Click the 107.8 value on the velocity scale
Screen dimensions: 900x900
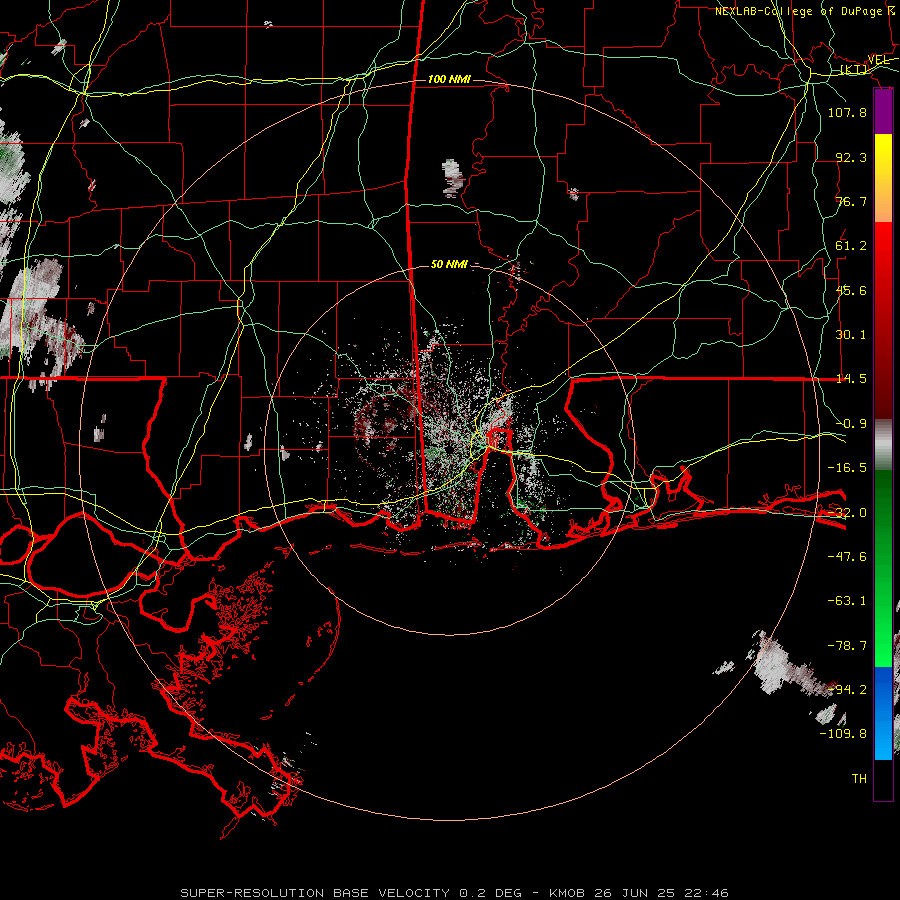[x=847, y=112]
